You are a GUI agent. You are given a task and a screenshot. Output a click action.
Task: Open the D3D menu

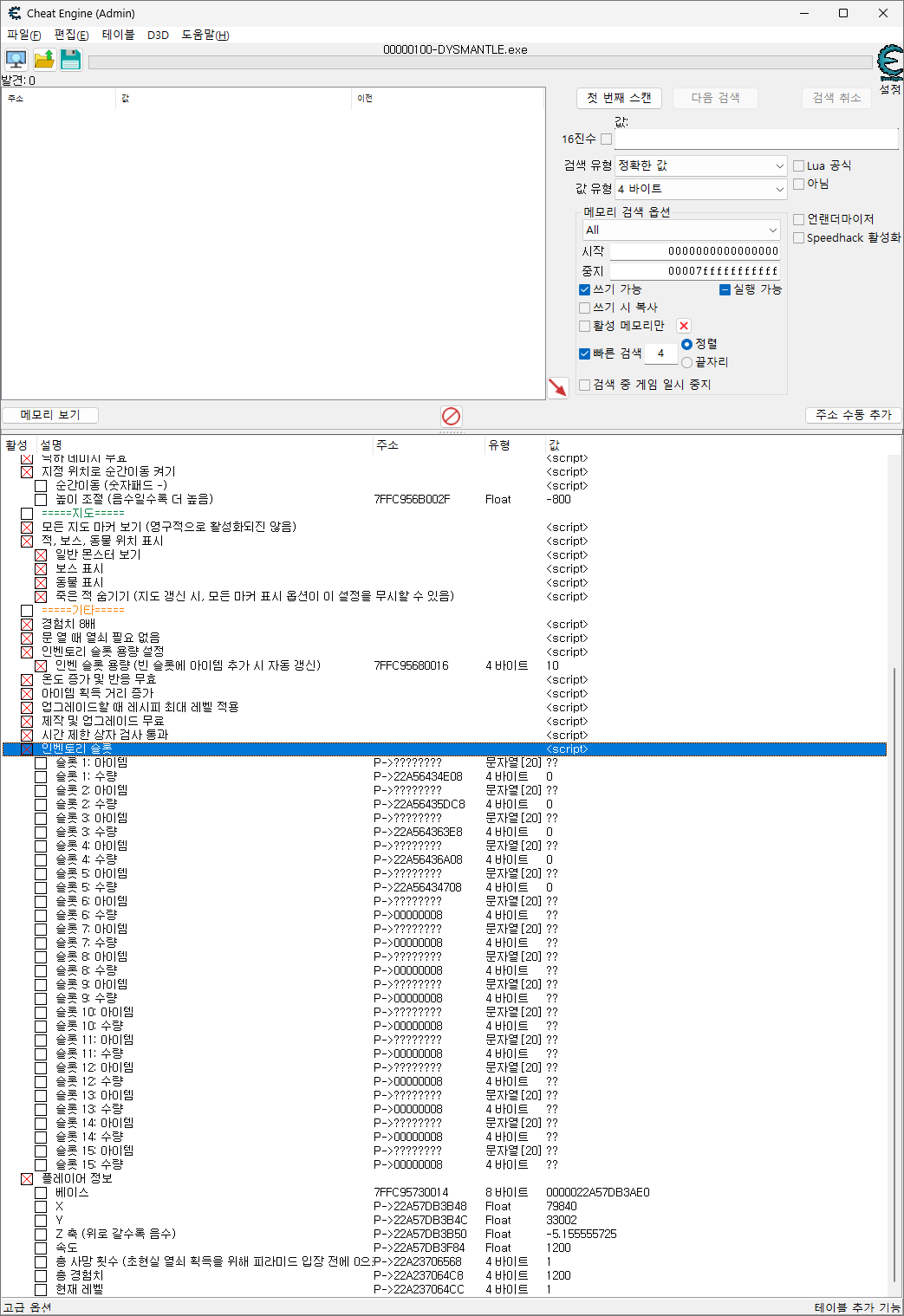click(x=158, y=35)
